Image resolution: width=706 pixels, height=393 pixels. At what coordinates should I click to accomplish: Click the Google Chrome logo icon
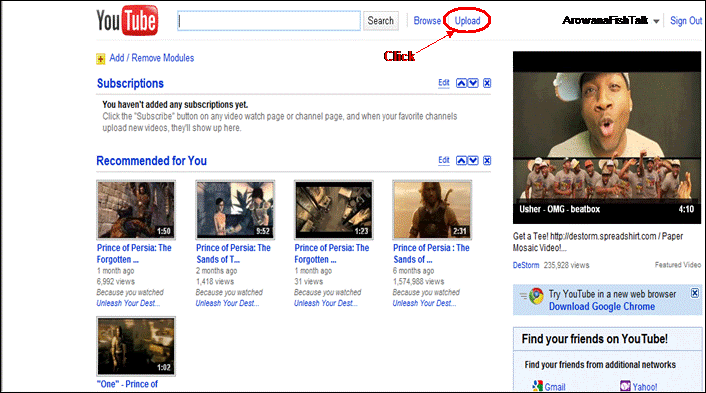(x=536, y=296)
